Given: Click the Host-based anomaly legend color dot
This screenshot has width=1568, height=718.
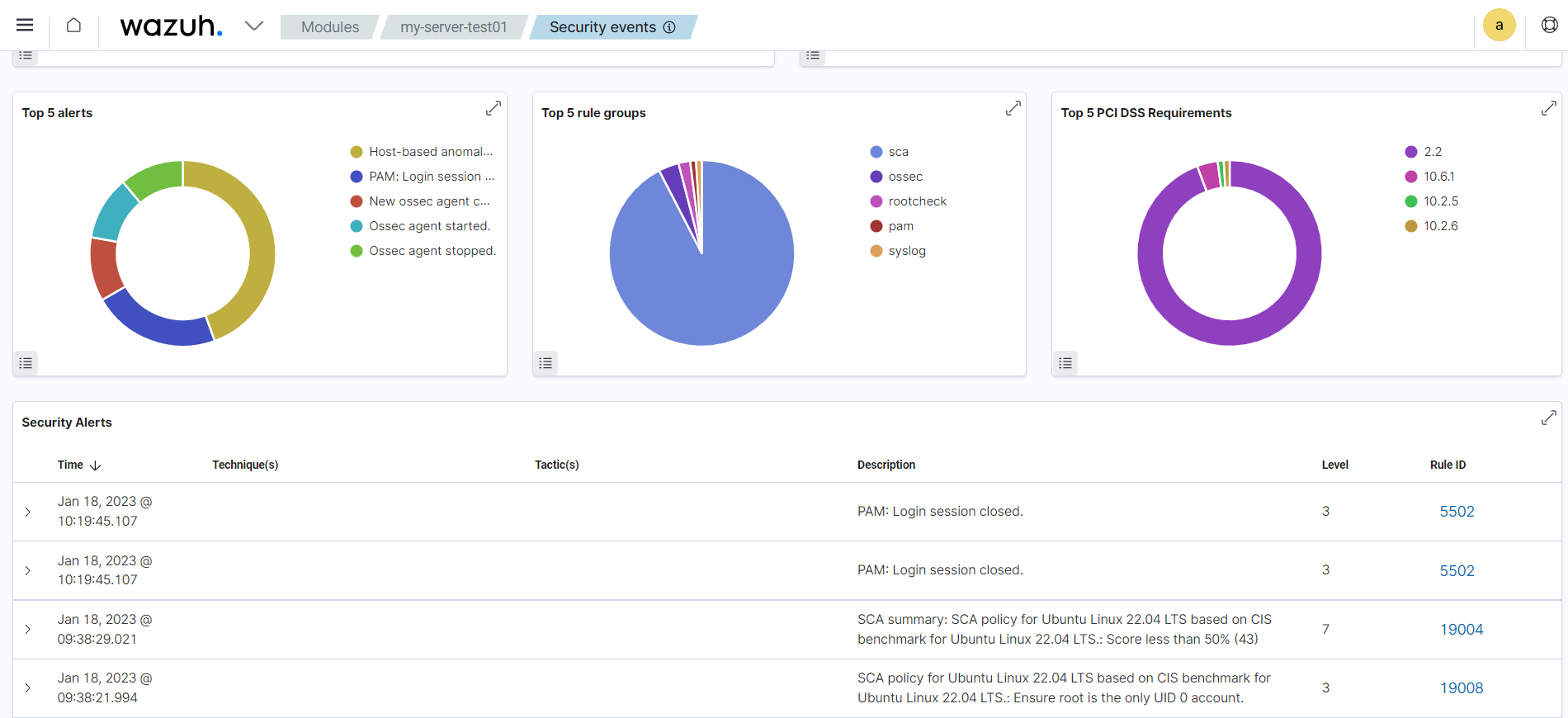Looking at the screenshot, I should pyautogui.click(x=357, y=152).
